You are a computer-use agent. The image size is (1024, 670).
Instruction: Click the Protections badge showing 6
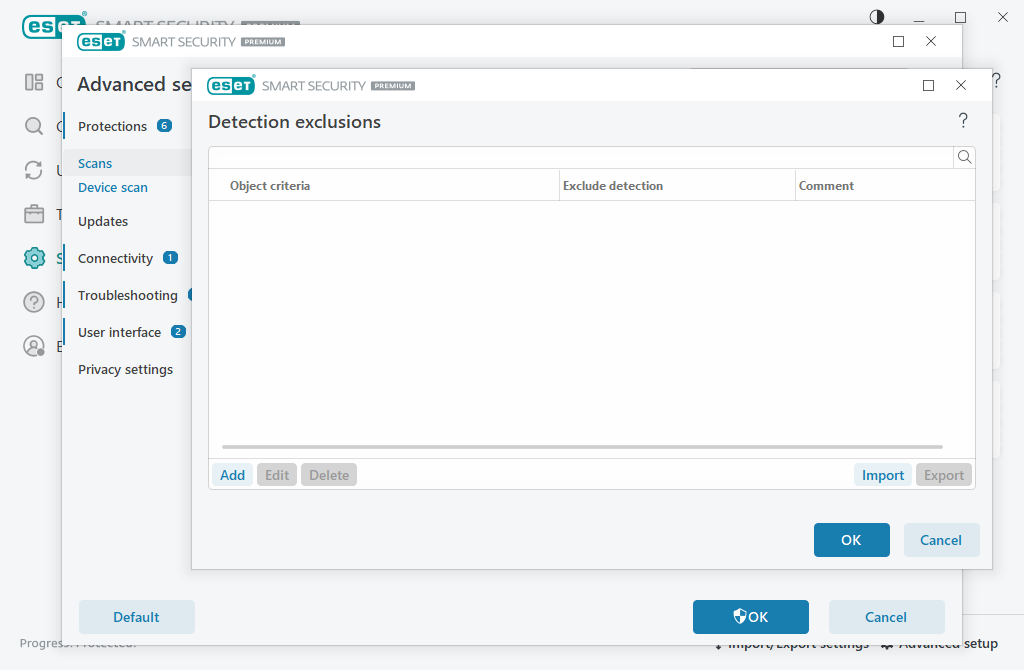click(165, 125)
